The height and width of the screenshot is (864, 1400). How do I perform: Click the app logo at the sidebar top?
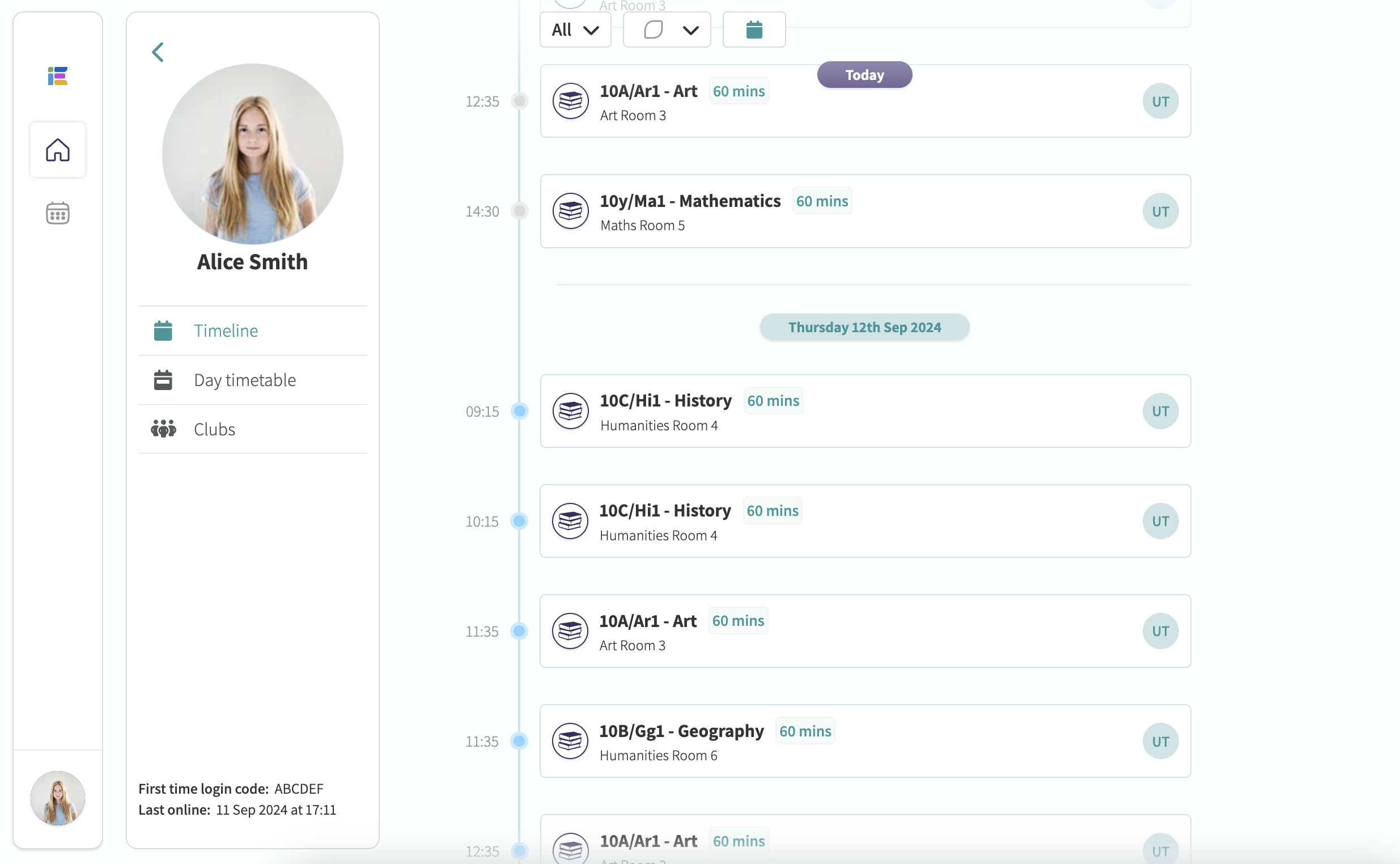(x=58, y=76)
